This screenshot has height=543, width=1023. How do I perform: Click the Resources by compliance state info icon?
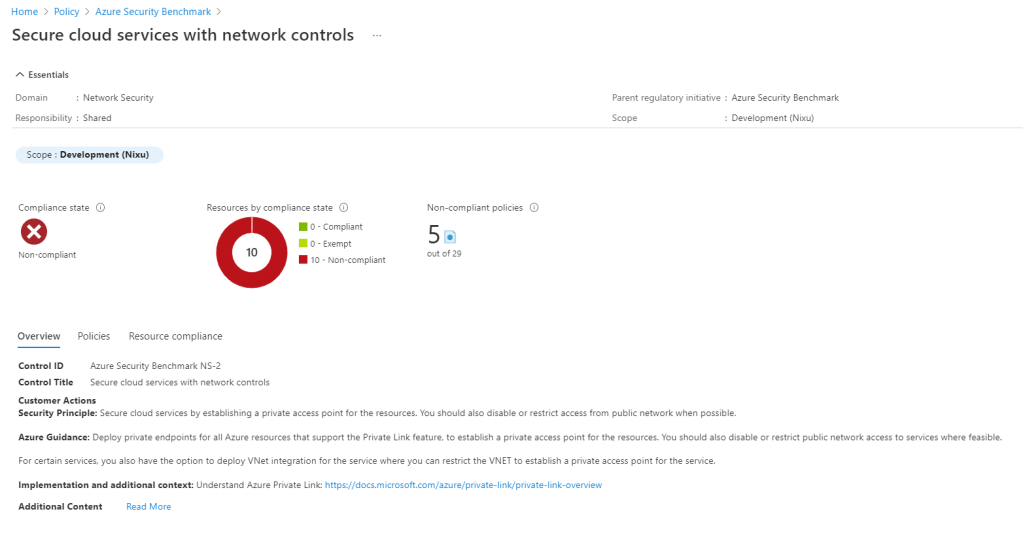click(344, 208)
